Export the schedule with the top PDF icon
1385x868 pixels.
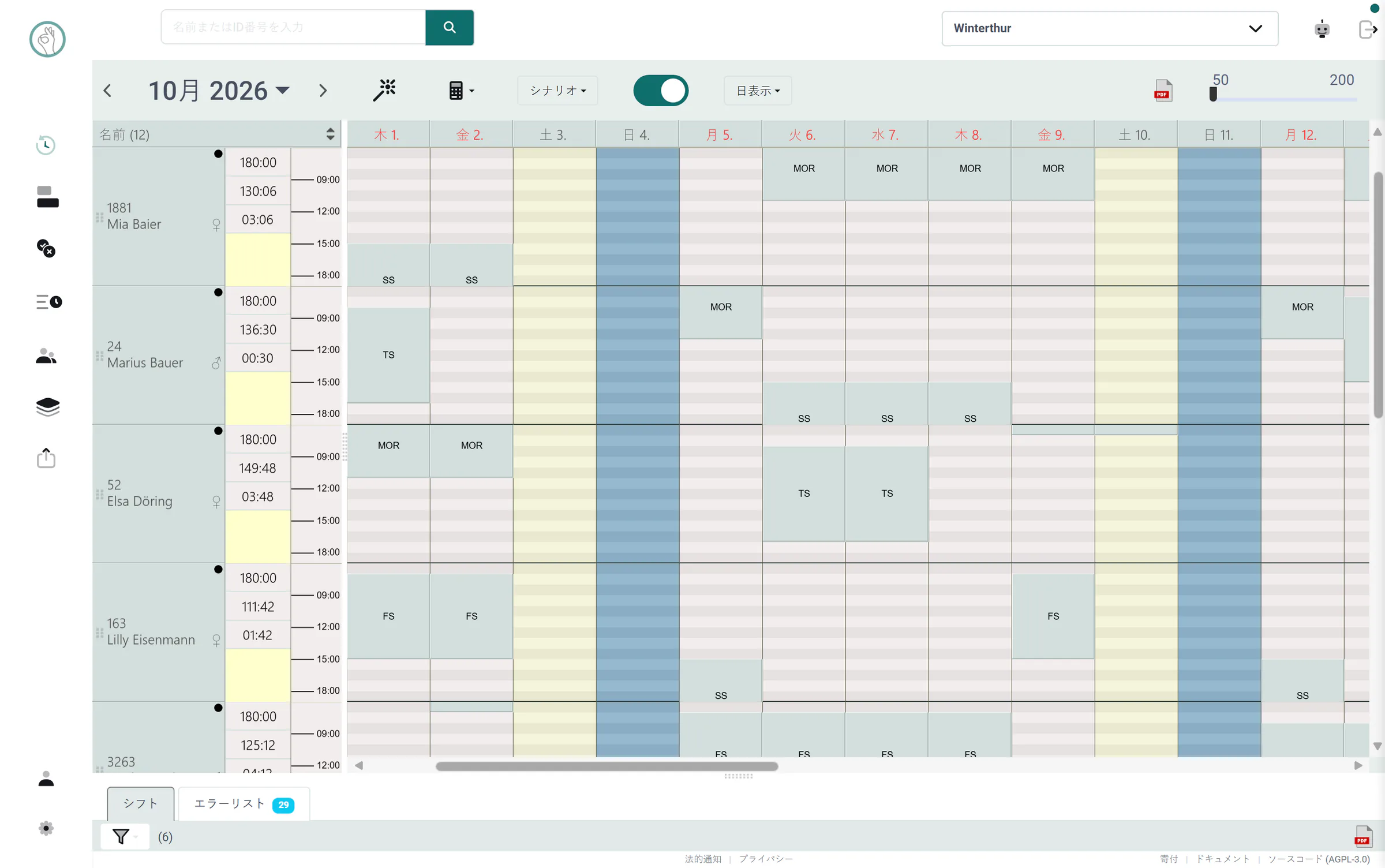coord(1163,91)
